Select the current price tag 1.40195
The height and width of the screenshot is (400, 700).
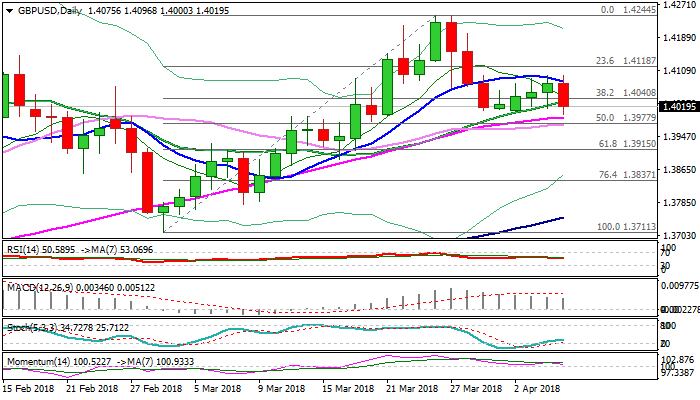tap(678, 105)
